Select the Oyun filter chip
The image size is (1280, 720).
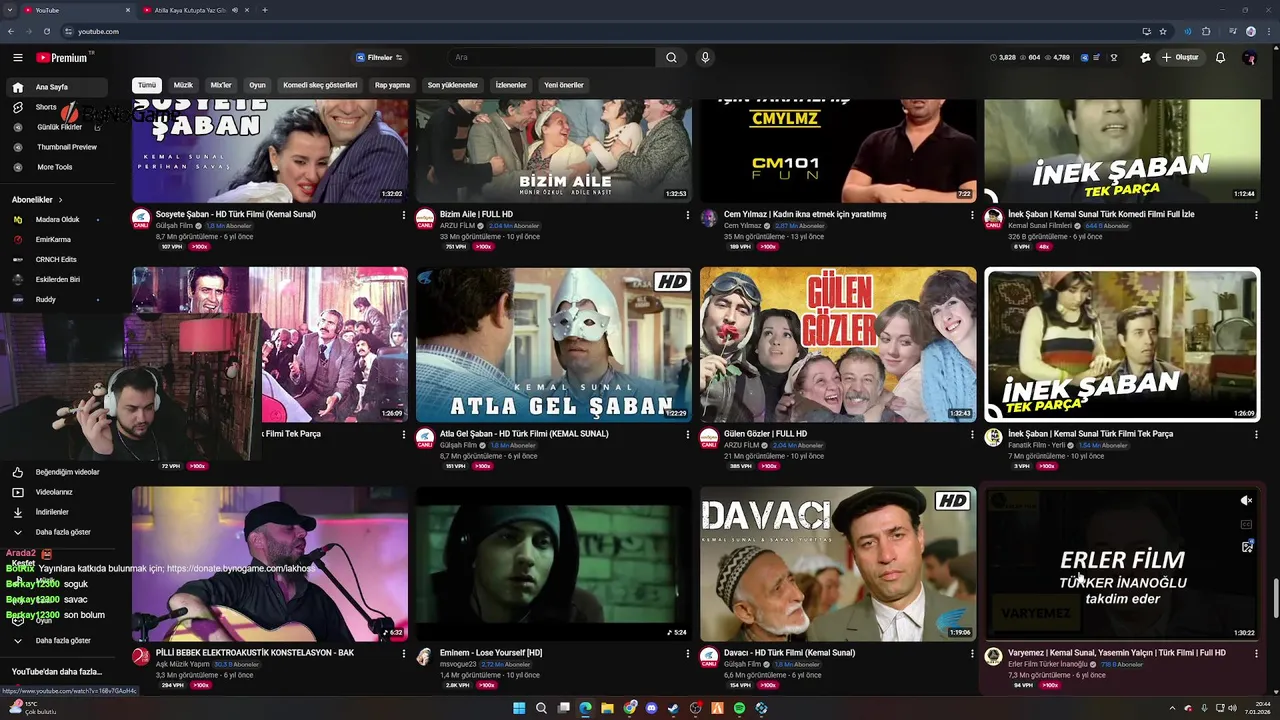pos(257,85)
